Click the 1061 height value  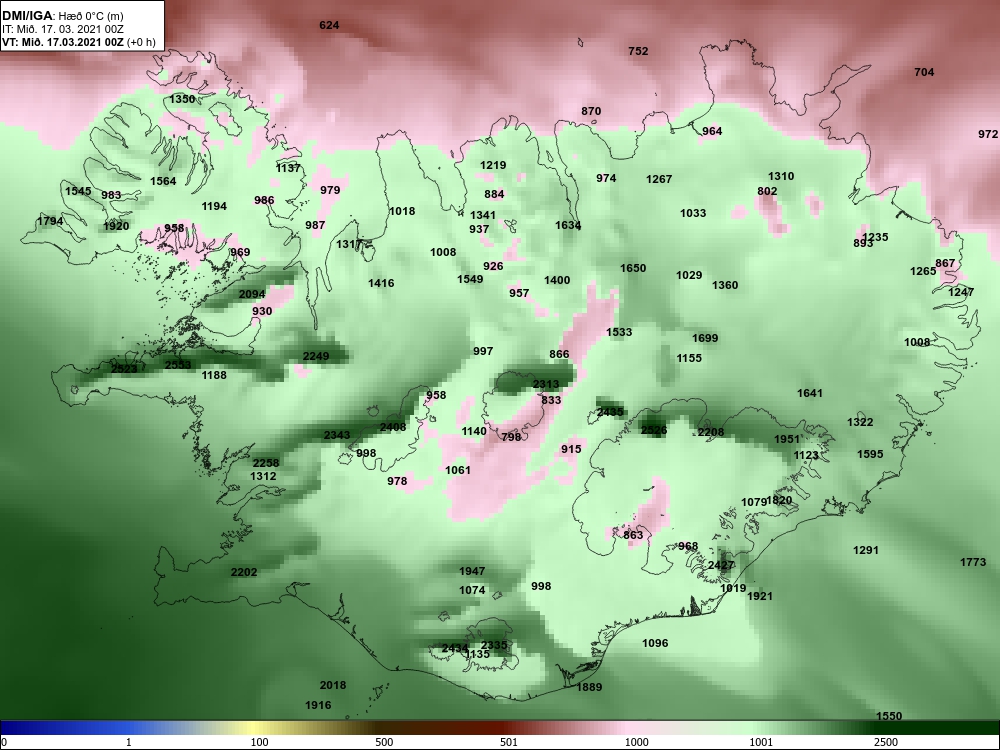click(x=458, y=470)
